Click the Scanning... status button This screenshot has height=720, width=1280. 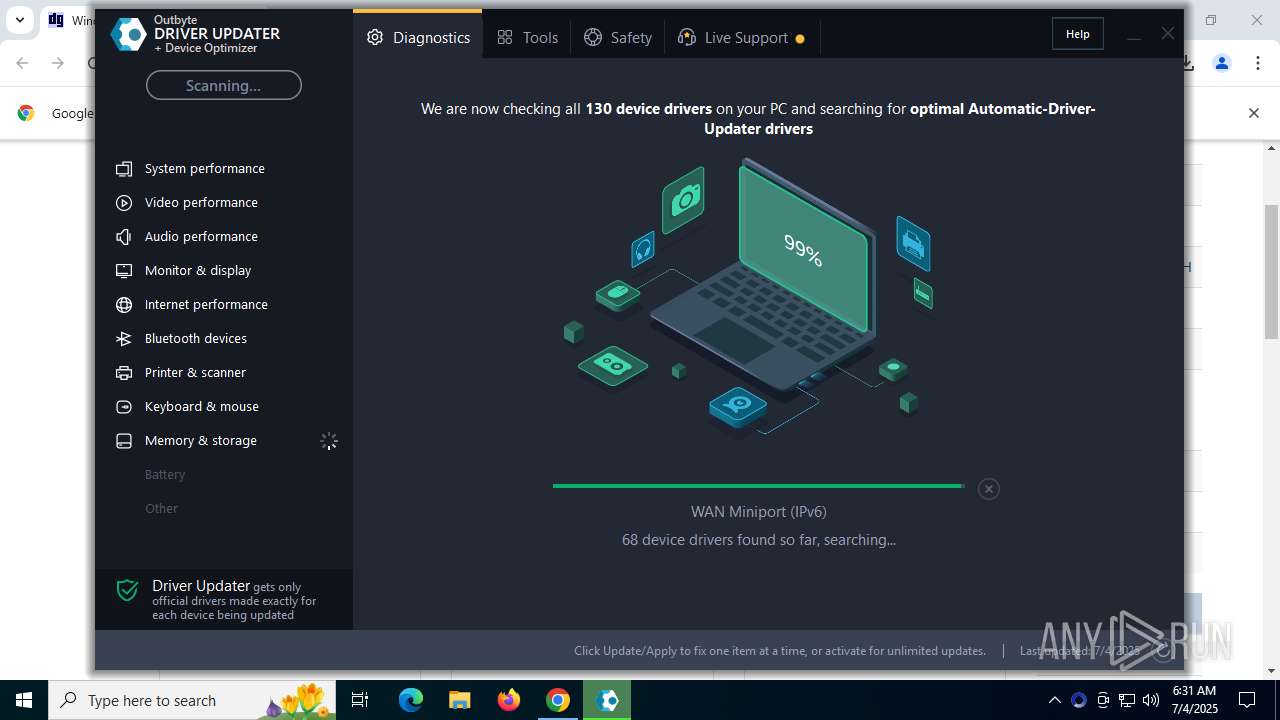click(x=223, y=85)
